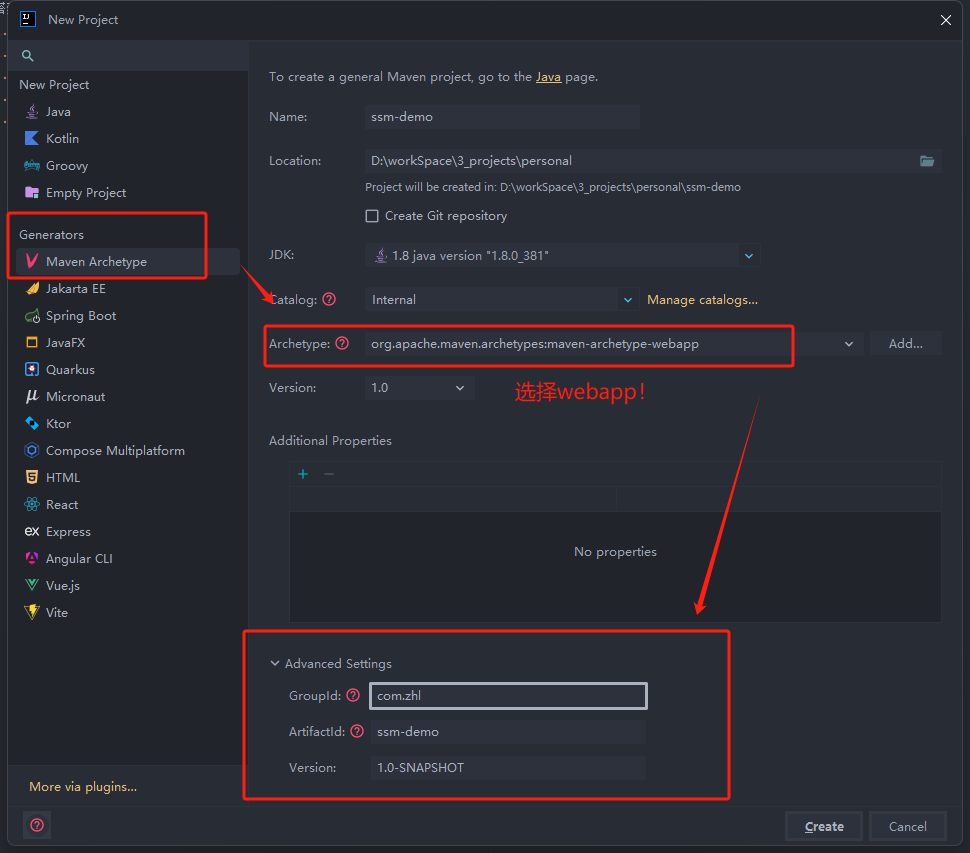The width and height of the screenshot is (970, 853).
Task: Click the help icon beside Archetype
Action: (x=342, y=344)
